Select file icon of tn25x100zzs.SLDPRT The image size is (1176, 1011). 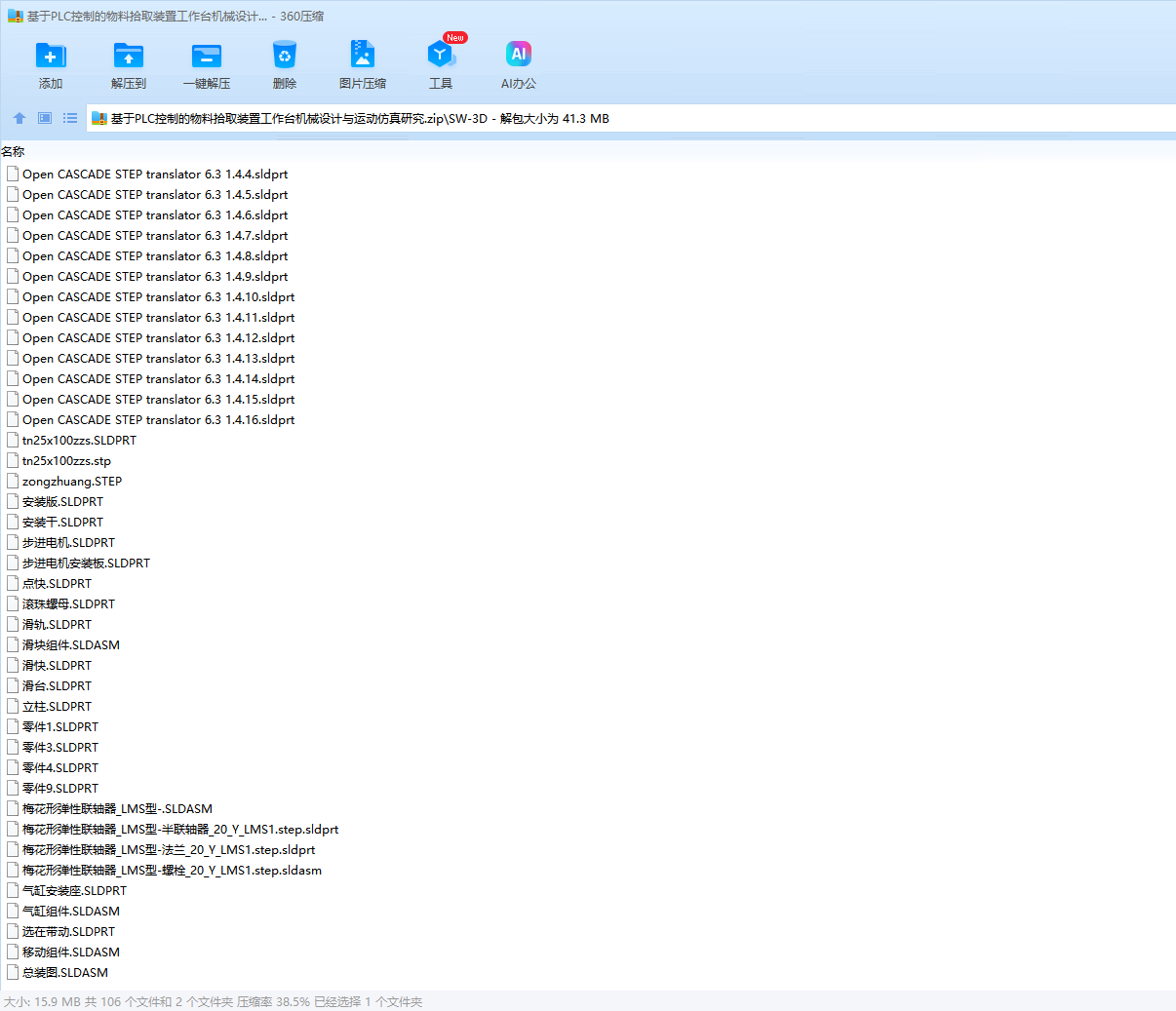(13, 440)
